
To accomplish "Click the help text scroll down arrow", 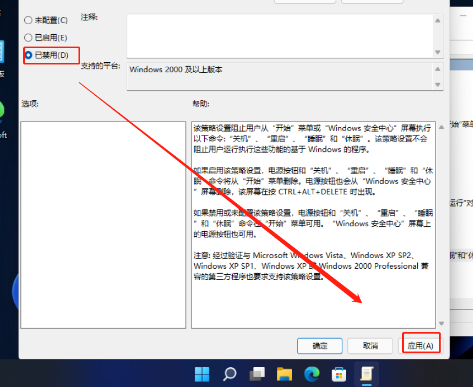I will pyautogui.click(x=441, y=323).
